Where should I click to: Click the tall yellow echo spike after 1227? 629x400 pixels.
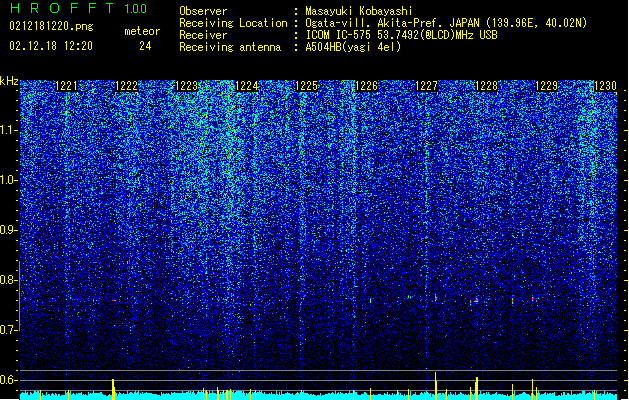[436, 386]
